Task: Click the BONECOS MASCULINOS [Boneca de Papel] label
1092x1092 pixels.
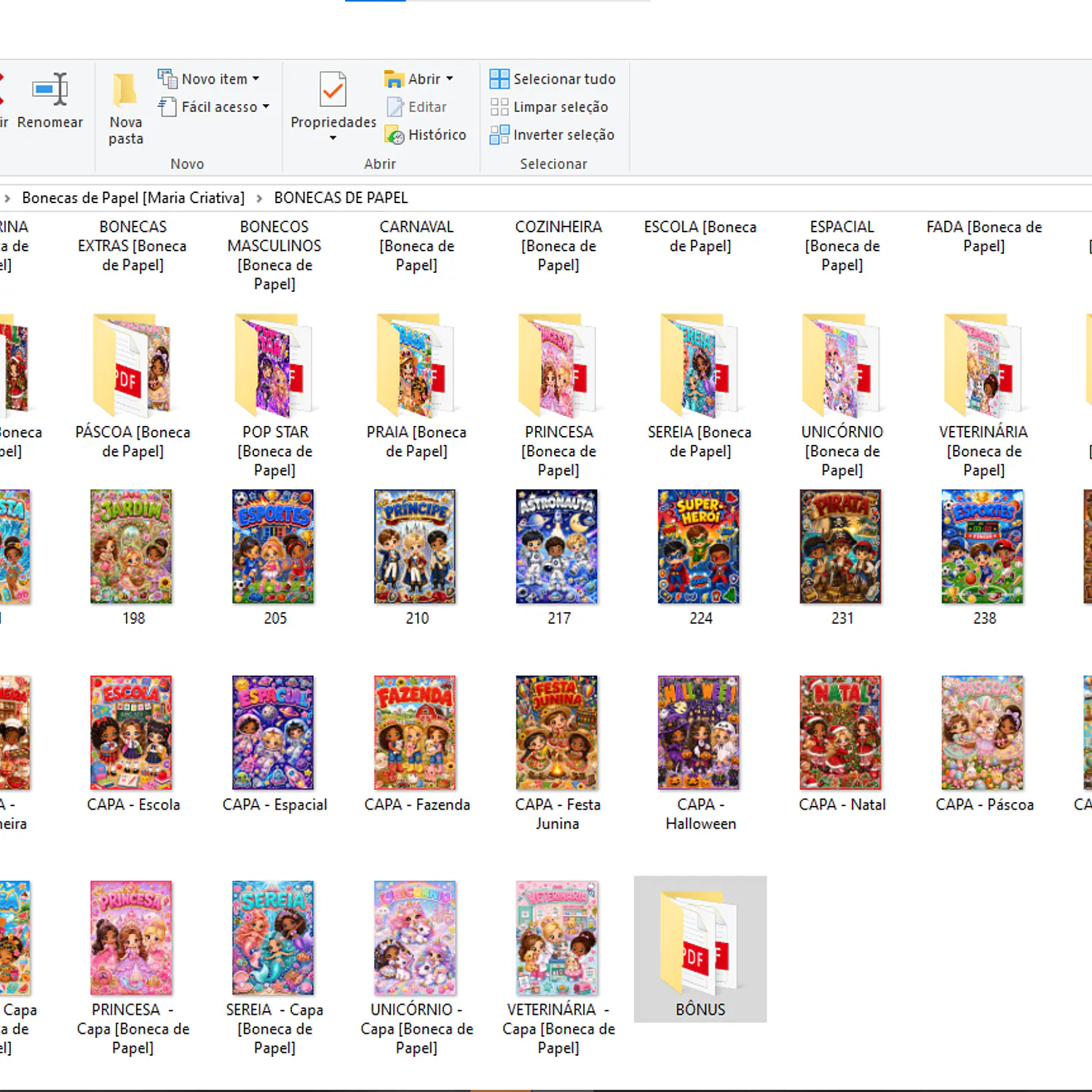Action: 274,256
